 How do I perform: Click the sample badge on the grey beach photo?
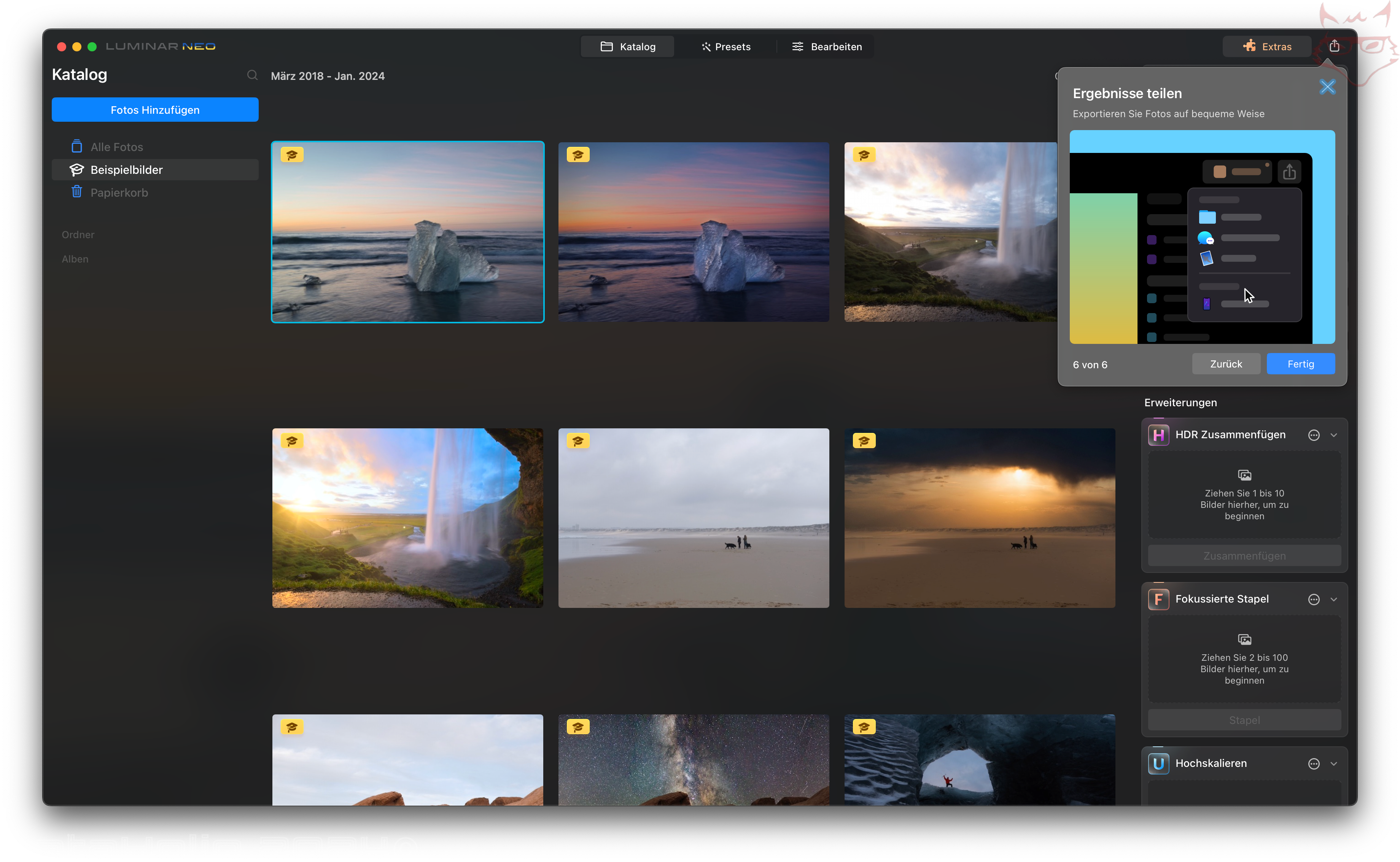(578, 441)
